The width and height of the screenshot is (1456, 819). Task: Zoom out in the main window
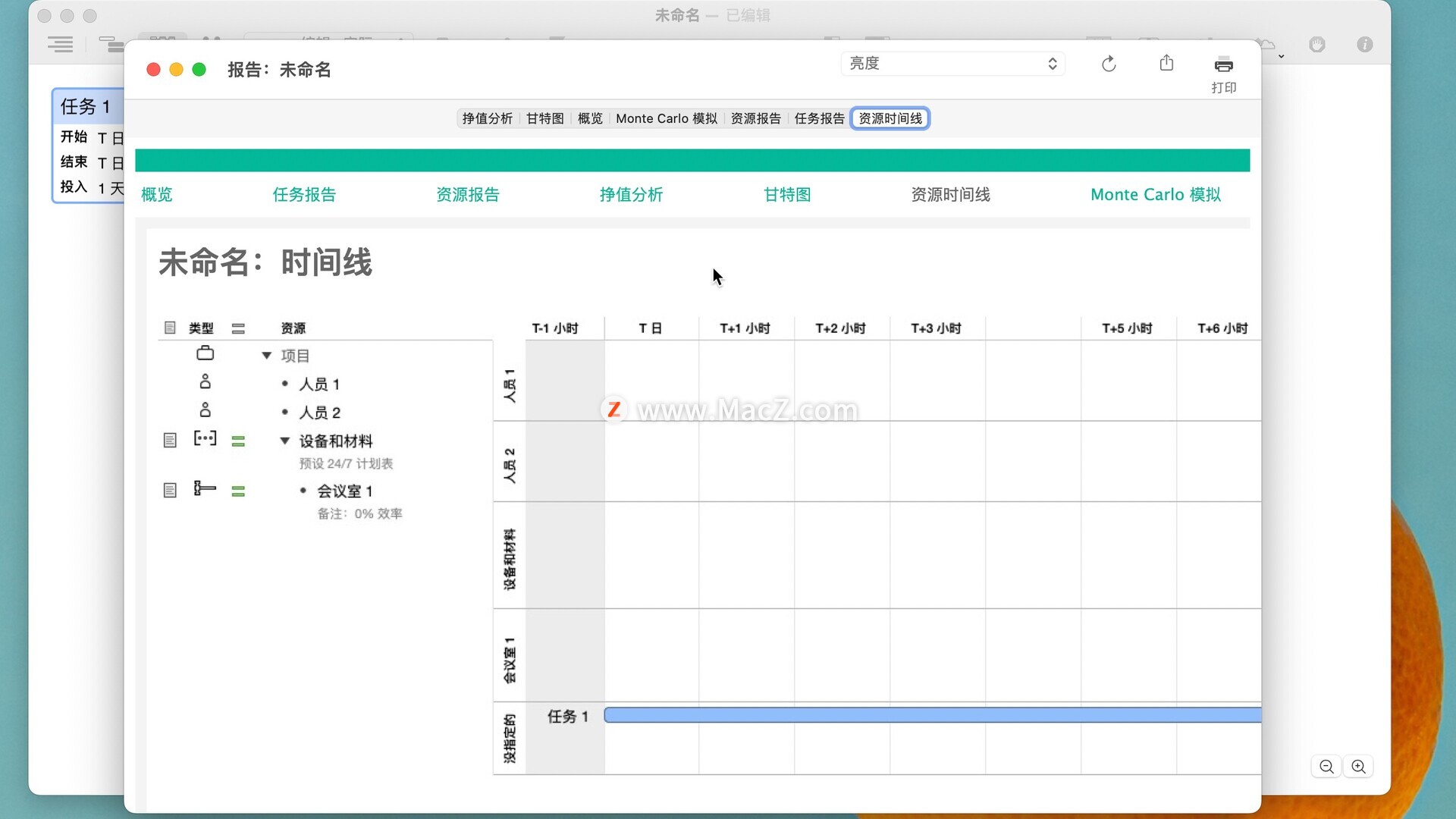point(1326,767)
